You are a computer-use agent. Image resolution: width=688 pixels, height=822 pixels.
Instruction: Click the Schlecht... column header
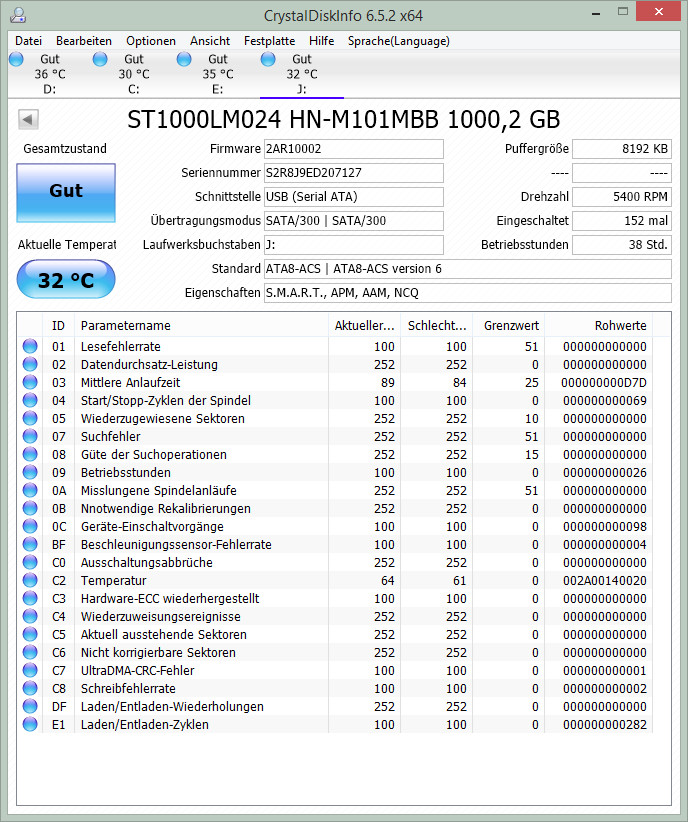[x=437, y=326]
